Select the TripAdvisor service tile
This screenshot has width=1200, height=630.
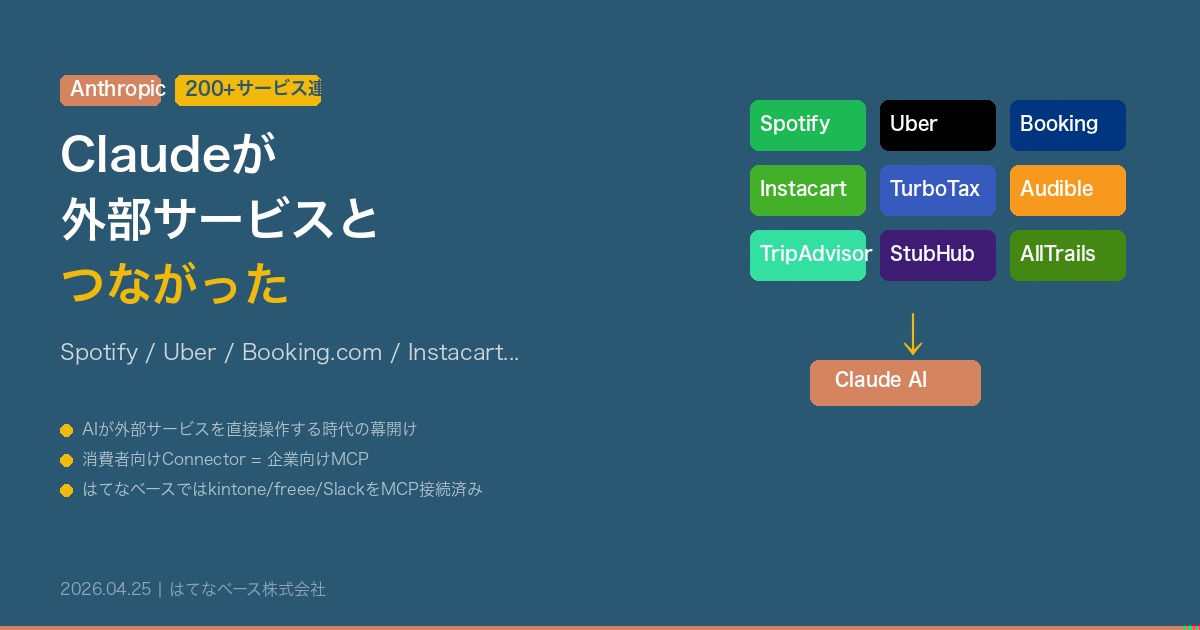(808, 255)
